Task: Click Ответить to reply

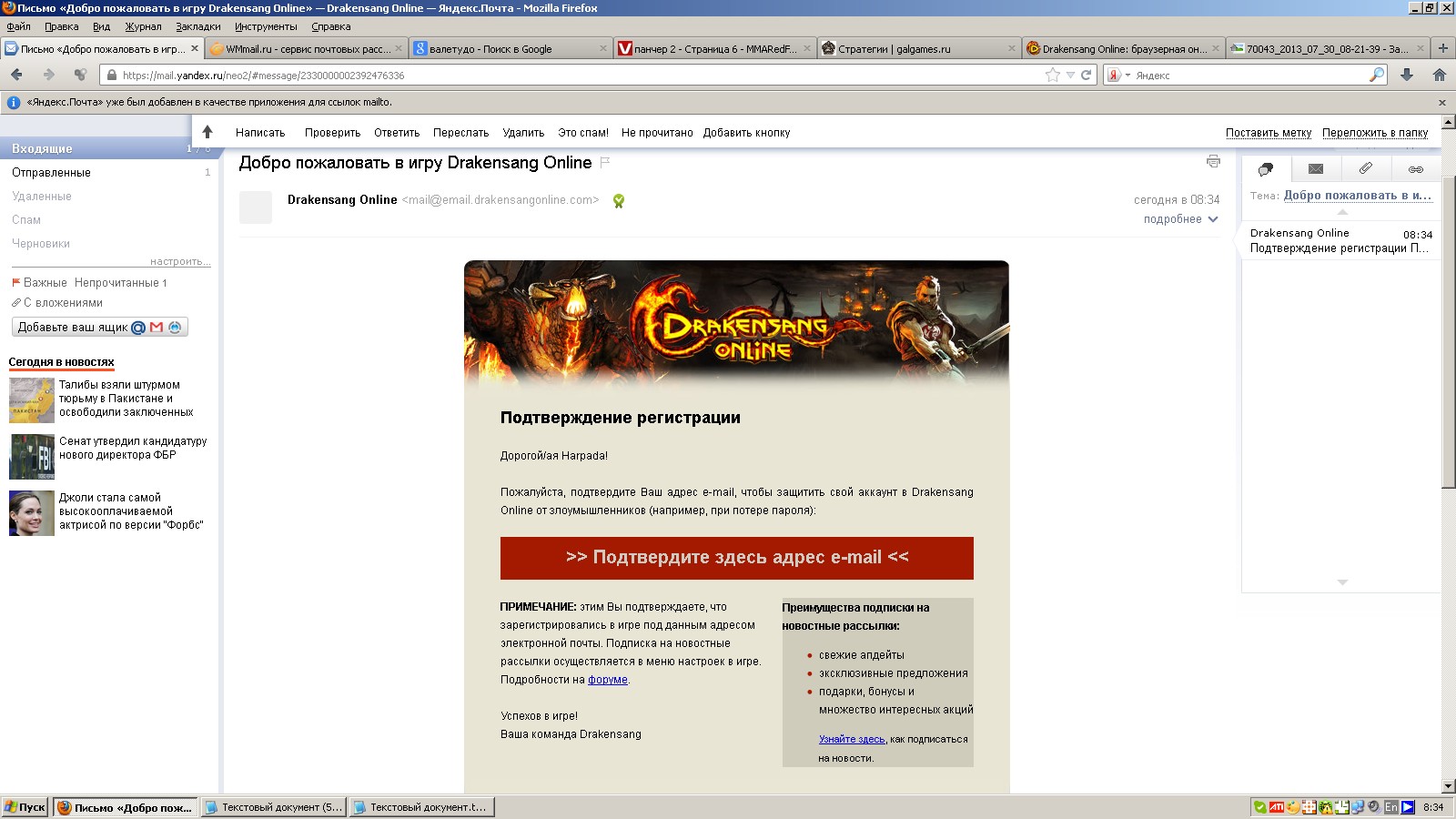Action: [x=397, y=133]
